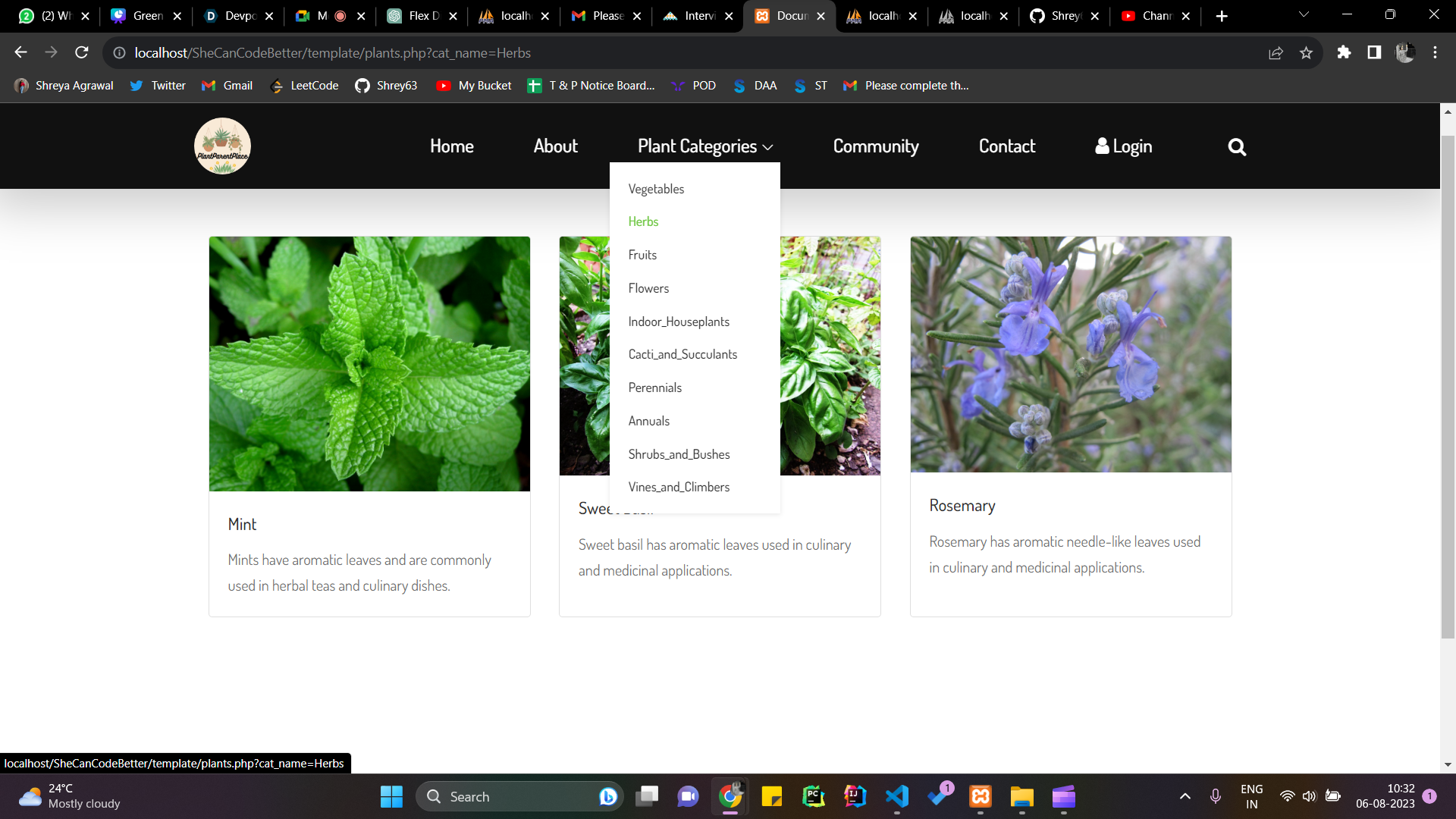Open tab search chevron in Chrome

[1304, 15]
